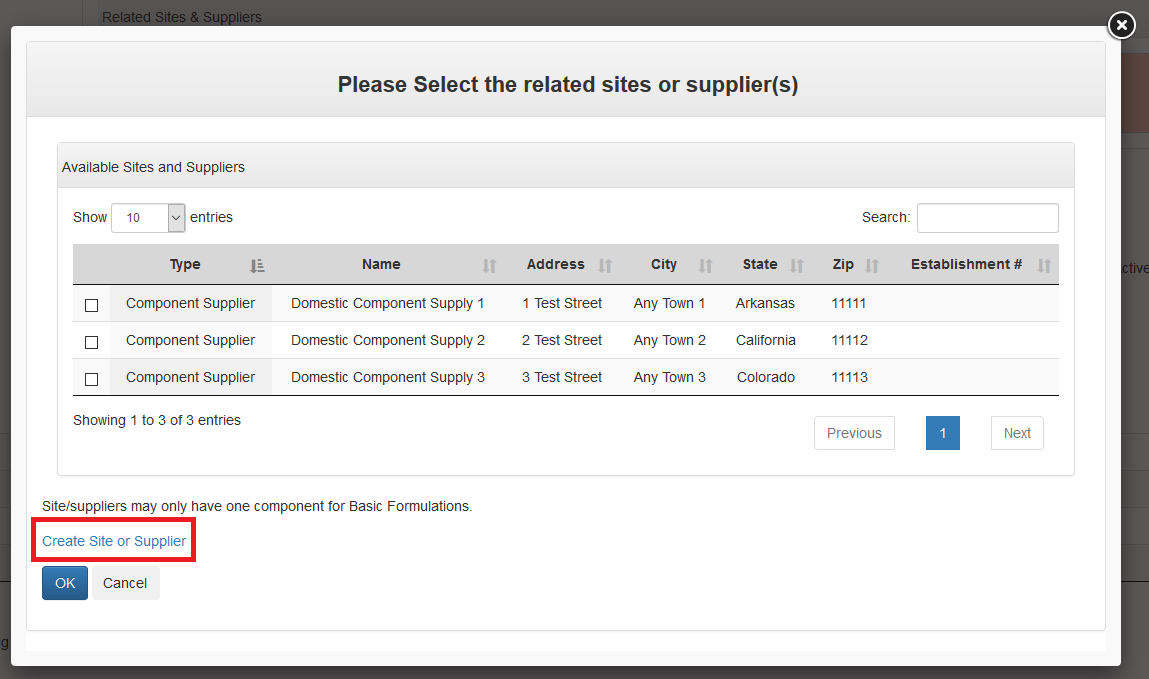This screenshot has width=1149, height=679.
Task: Open Create Site or Supplier link
Action: click(x=114, y=541)
